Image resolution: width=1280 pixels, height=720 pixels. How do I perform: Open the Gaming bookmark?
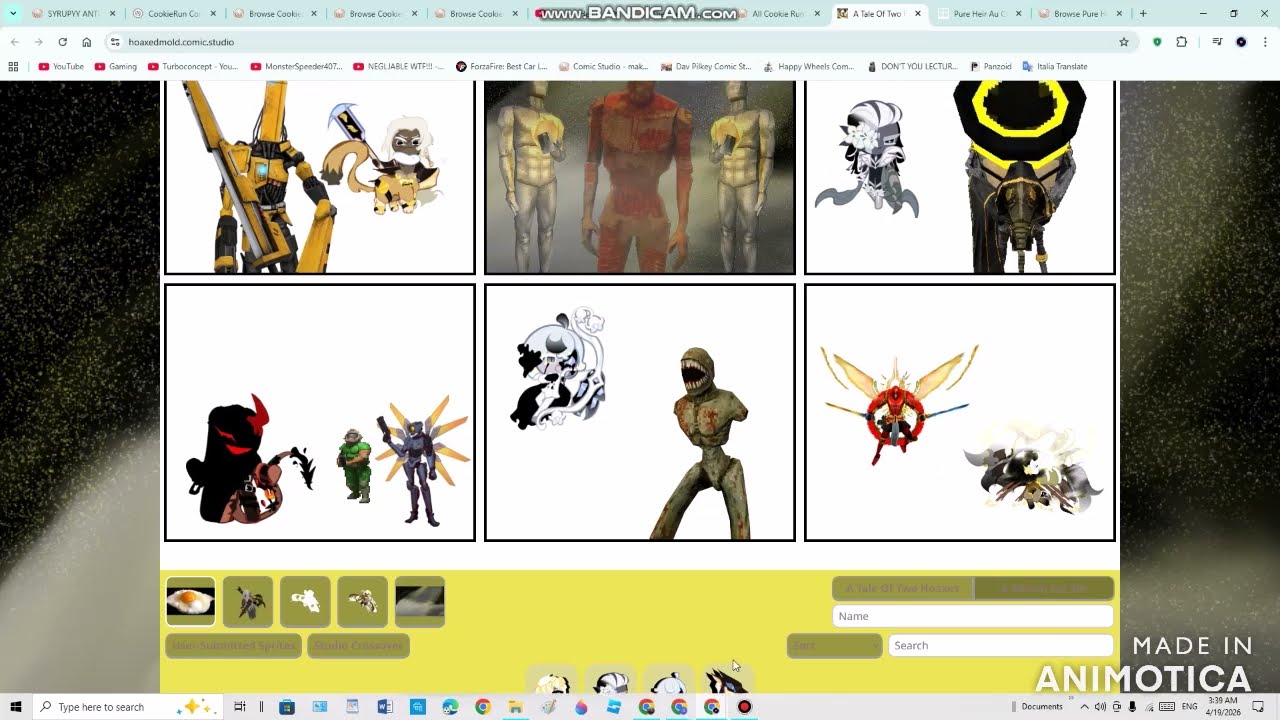[116, 66]
